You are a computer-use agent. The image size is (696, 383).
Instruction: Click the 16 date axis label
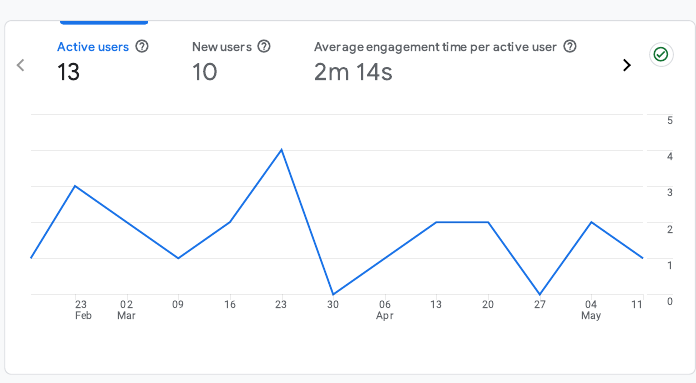(x=229, y=304)
